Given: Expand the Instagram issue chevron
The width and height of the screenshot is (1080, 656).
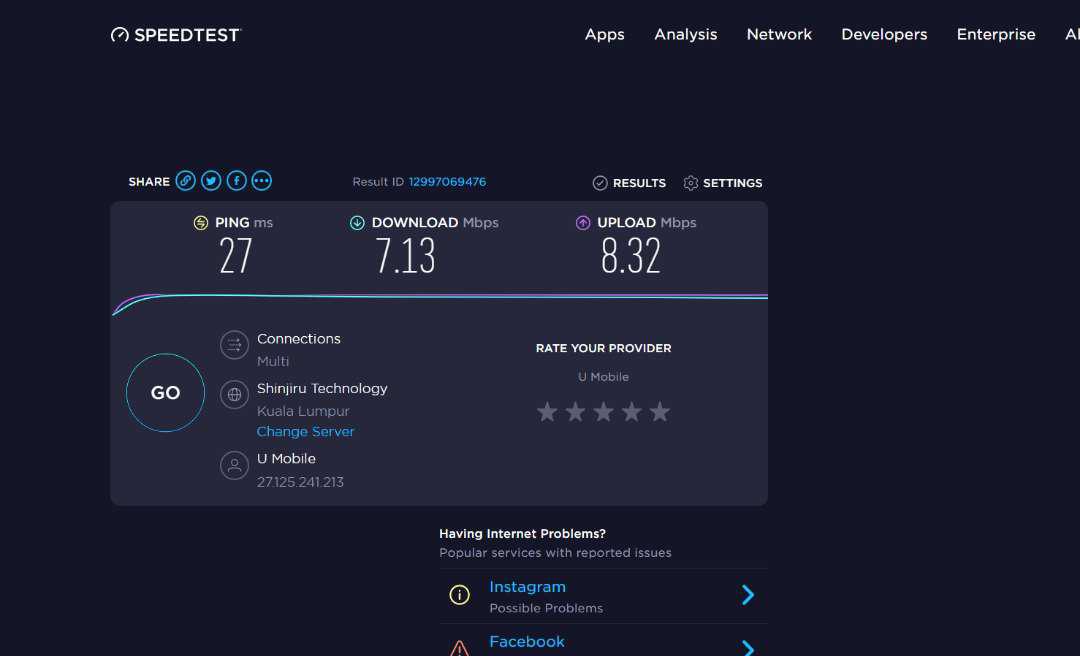Looking at the screenshot, I should click(748, 595).
